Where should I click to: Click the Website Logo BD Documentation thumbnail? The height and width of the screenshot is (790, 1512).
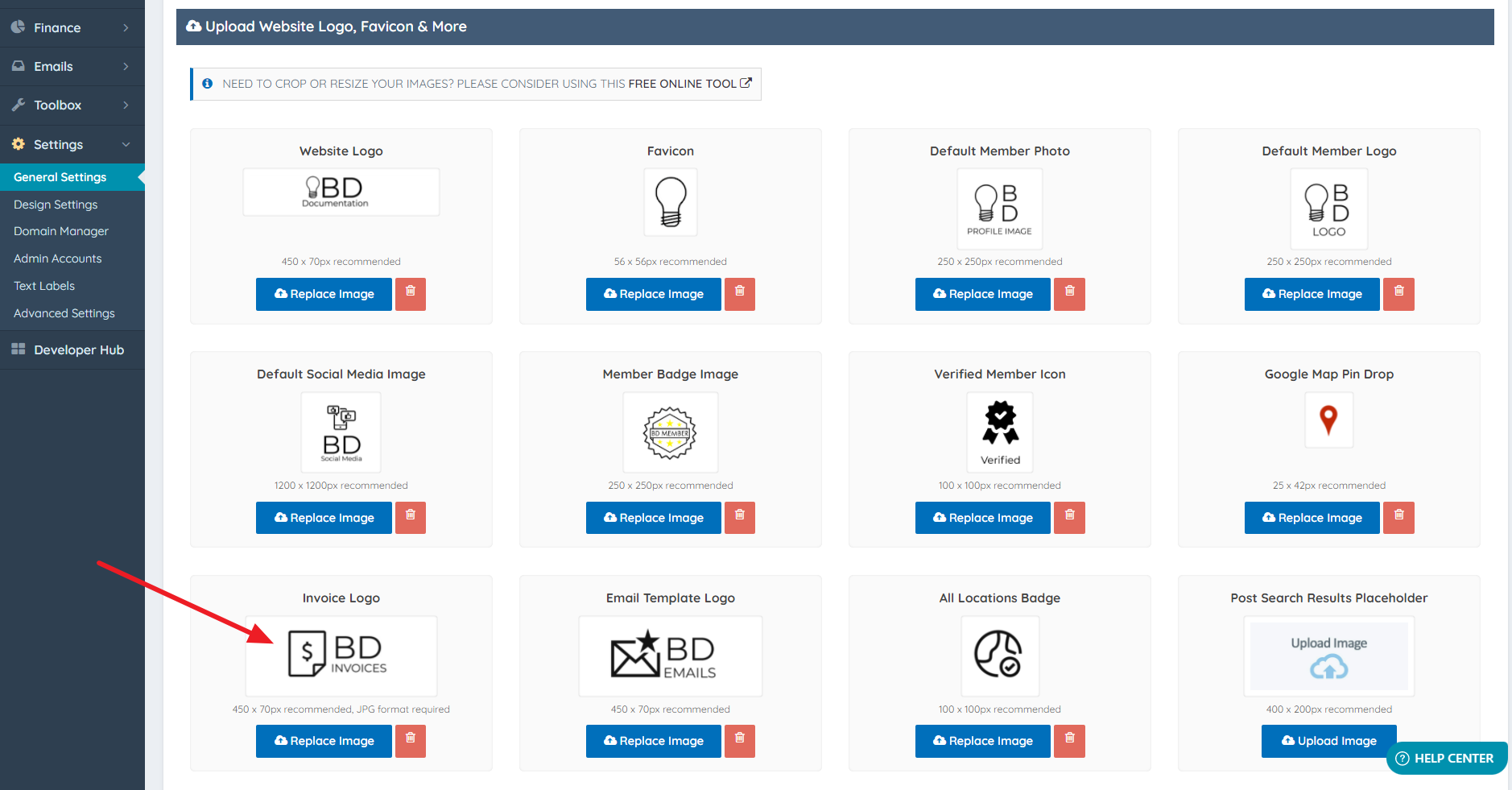coord(341,192)
